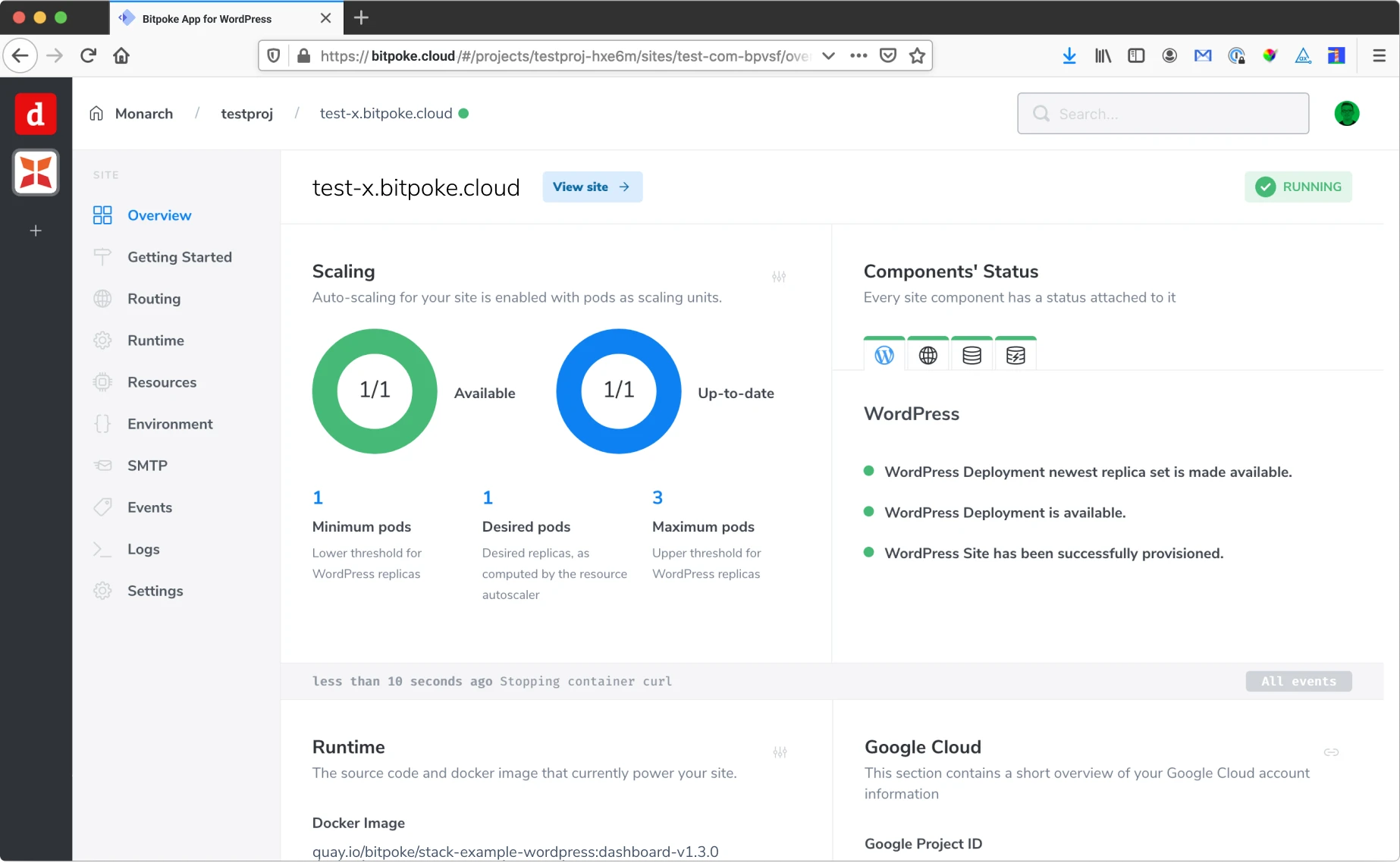Screen dimensions: 1400x866
Task: Close the Bitpoke App tab
Action: [x=326, y=18]
